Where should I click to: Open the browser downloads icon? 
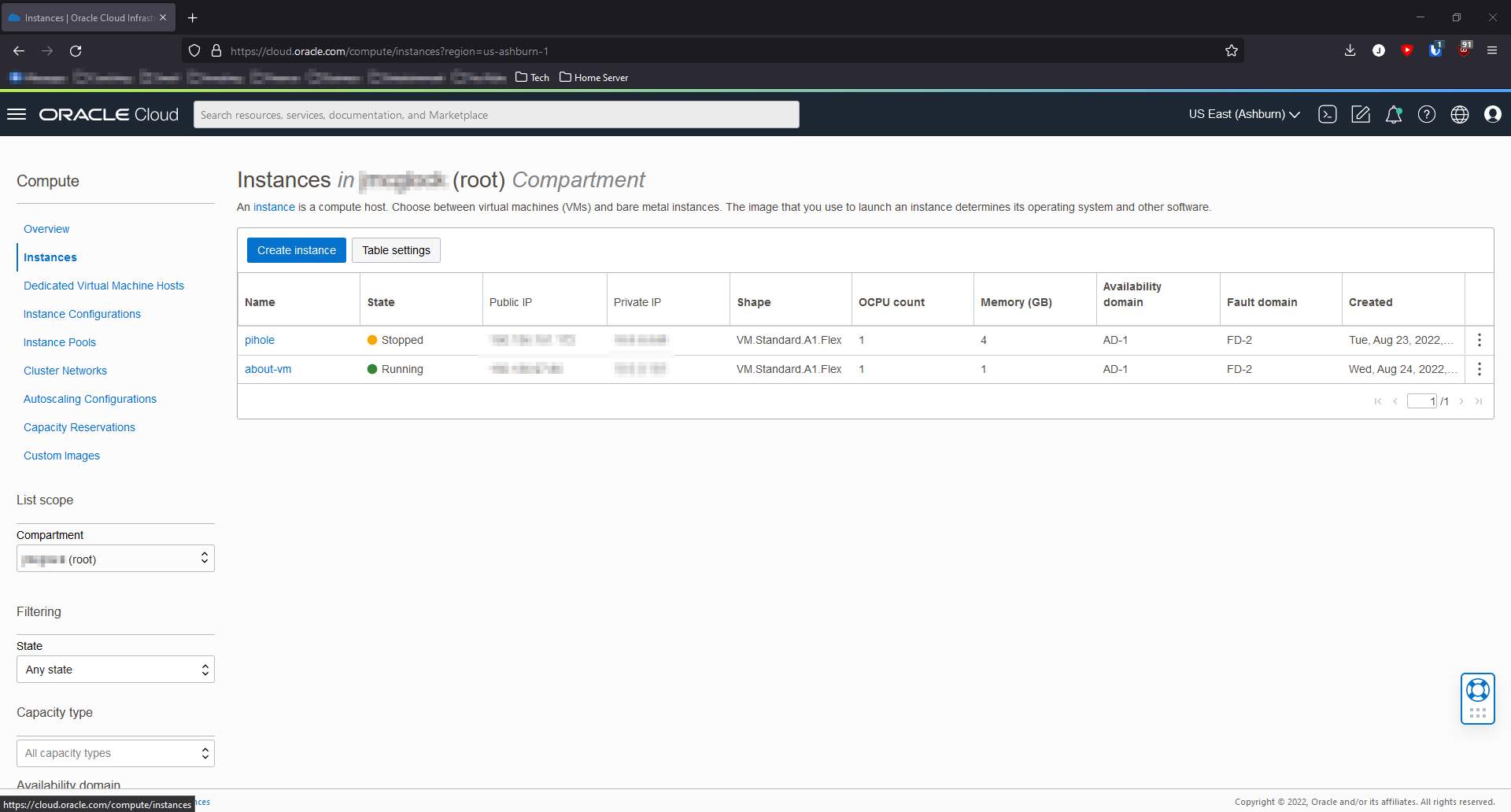click(1350, 50)
